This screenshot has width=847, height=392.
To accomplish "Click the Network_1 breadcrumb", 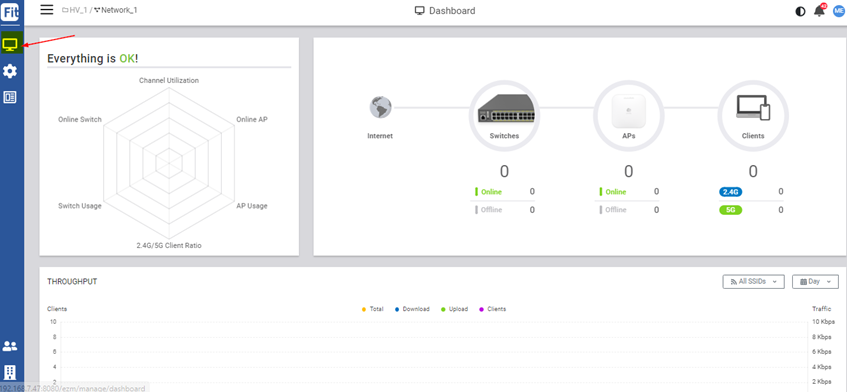I will click(116, 10).
